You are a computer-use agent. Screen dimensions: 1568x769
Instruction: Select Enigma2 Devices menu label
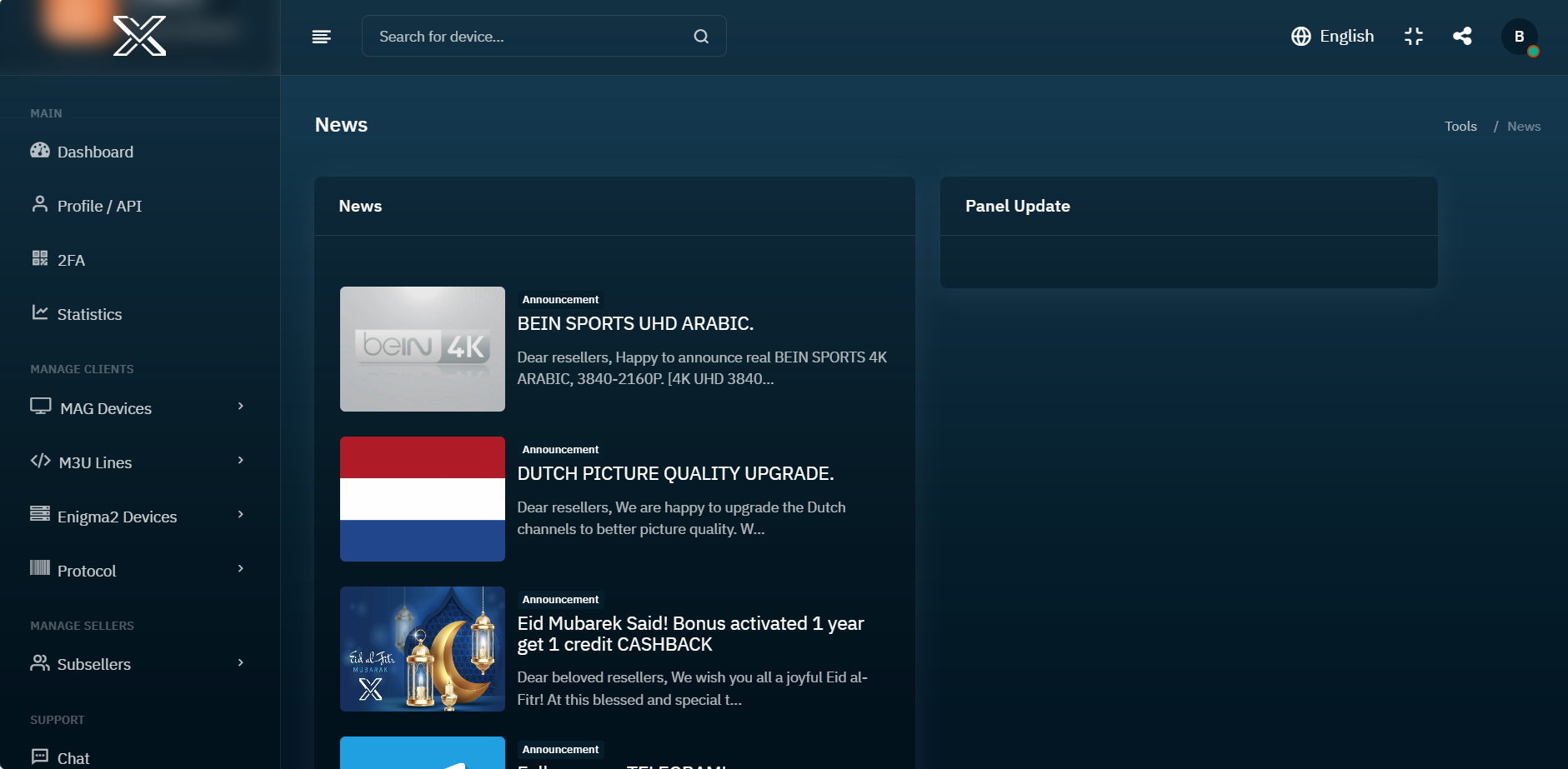(117, 517)
